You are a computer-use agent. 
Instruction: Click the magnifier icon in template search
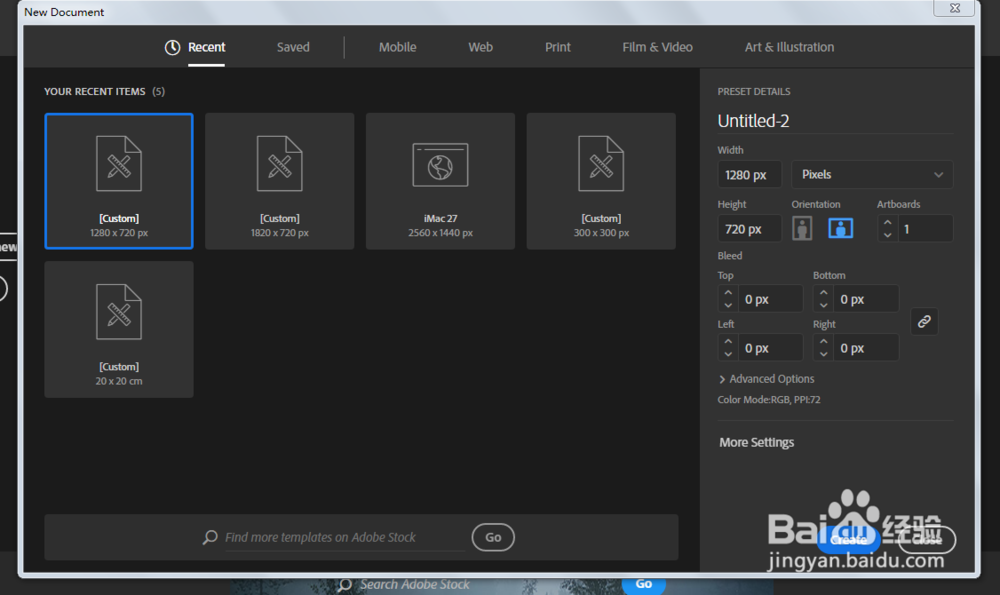[210, 538]
